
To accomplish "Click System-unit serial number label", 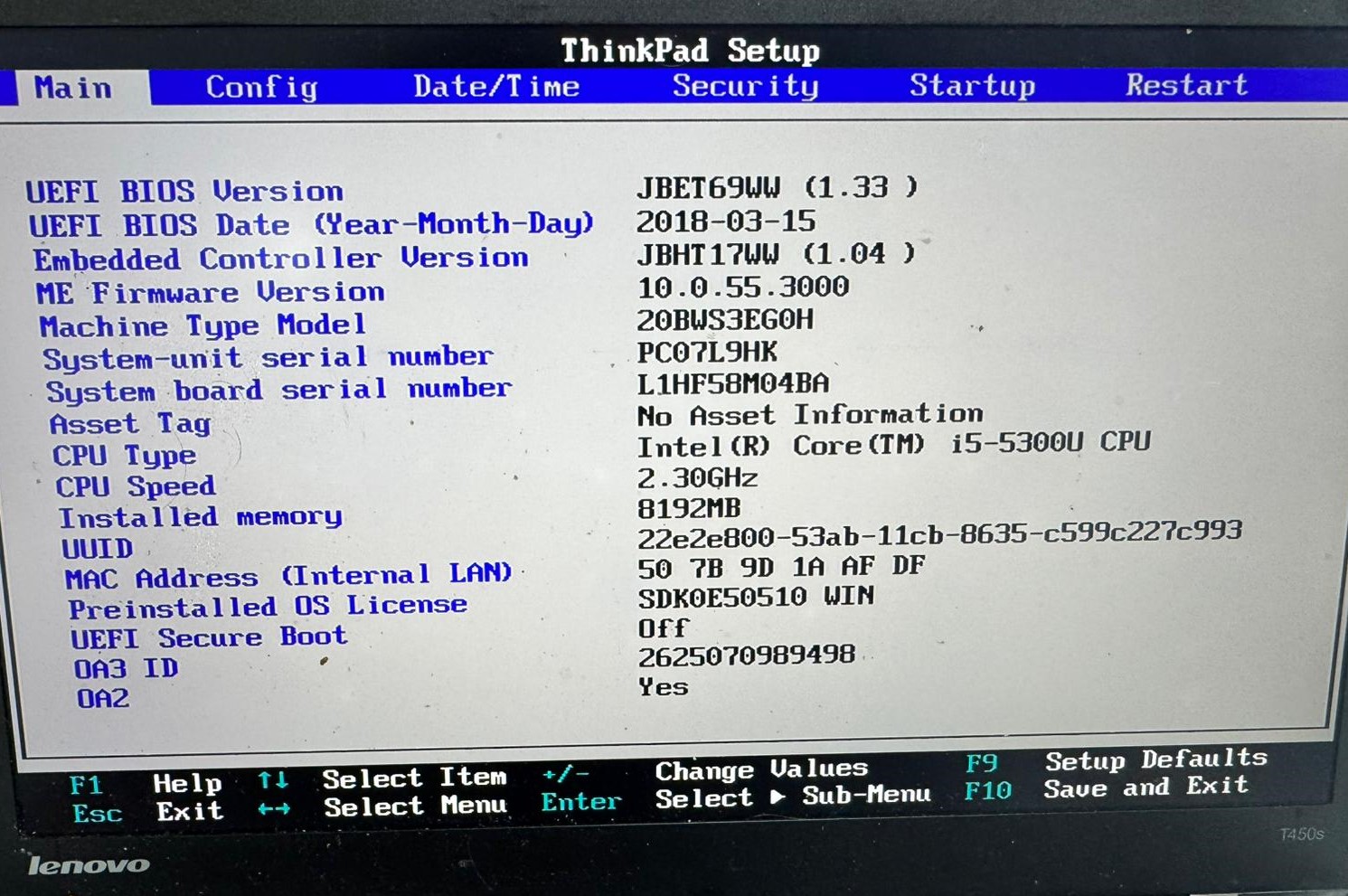I will point(269,358).
